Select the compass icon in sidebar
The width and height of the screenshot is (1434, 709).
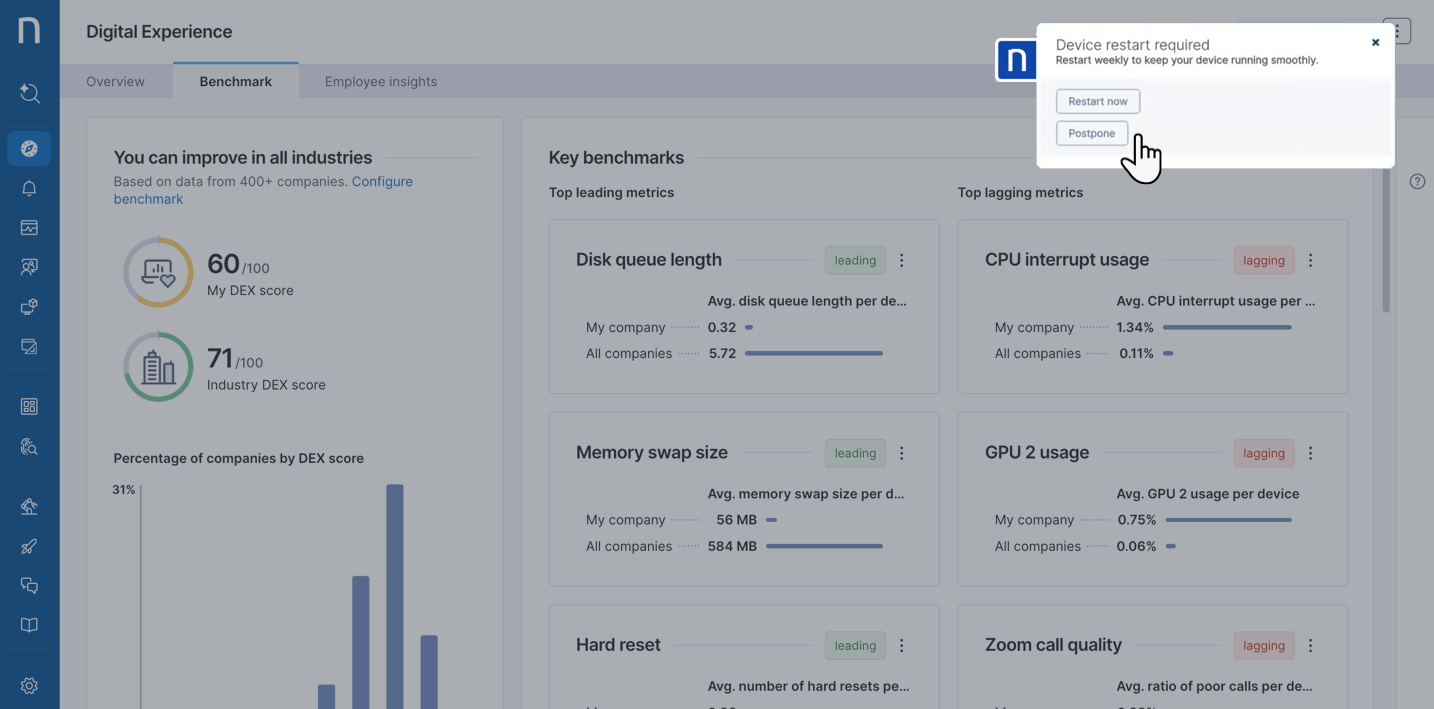[x=29, y=148]
